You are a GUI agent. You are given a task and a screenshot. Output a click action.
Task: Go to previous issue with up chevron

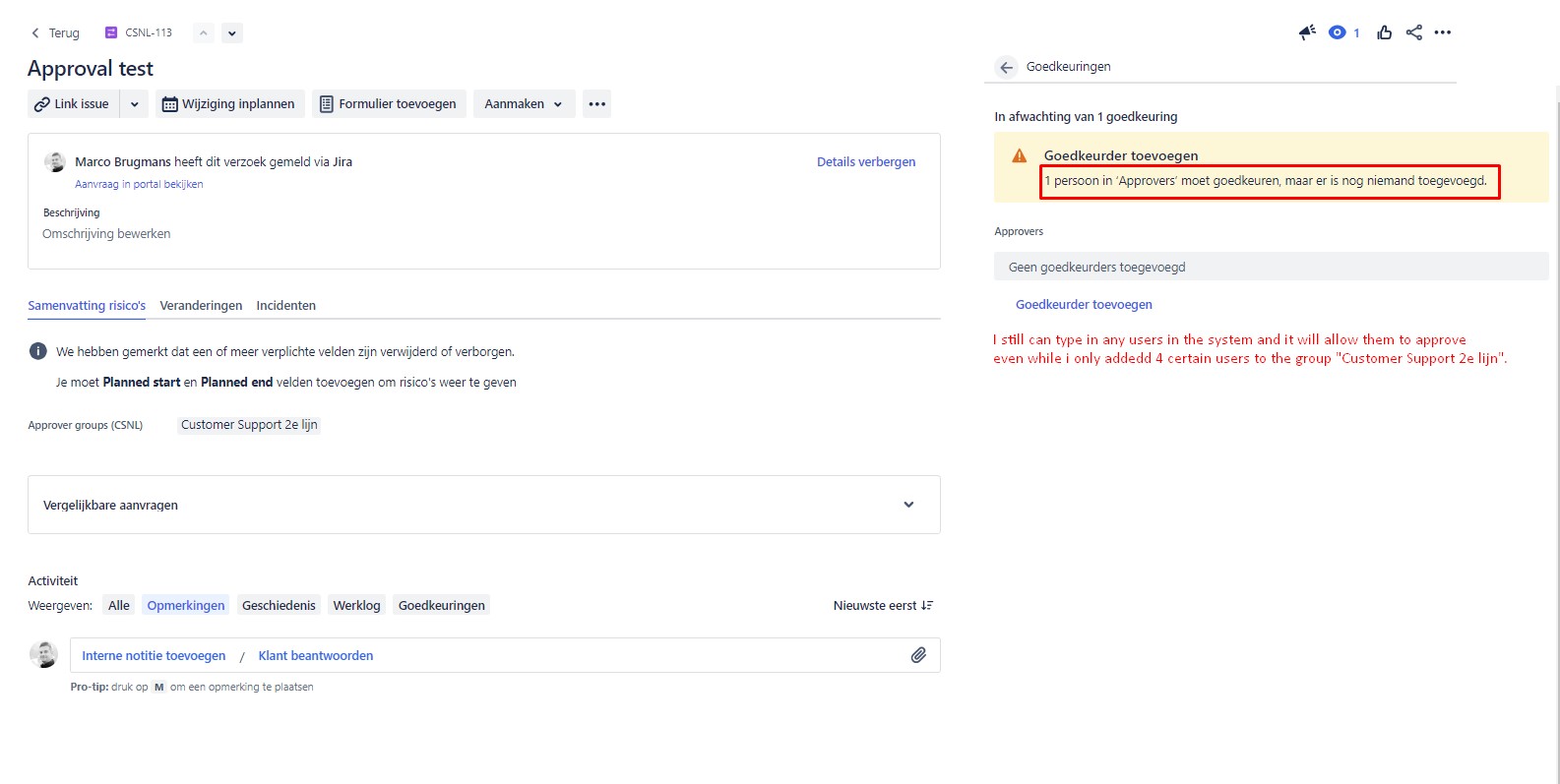tap(203, 32)
